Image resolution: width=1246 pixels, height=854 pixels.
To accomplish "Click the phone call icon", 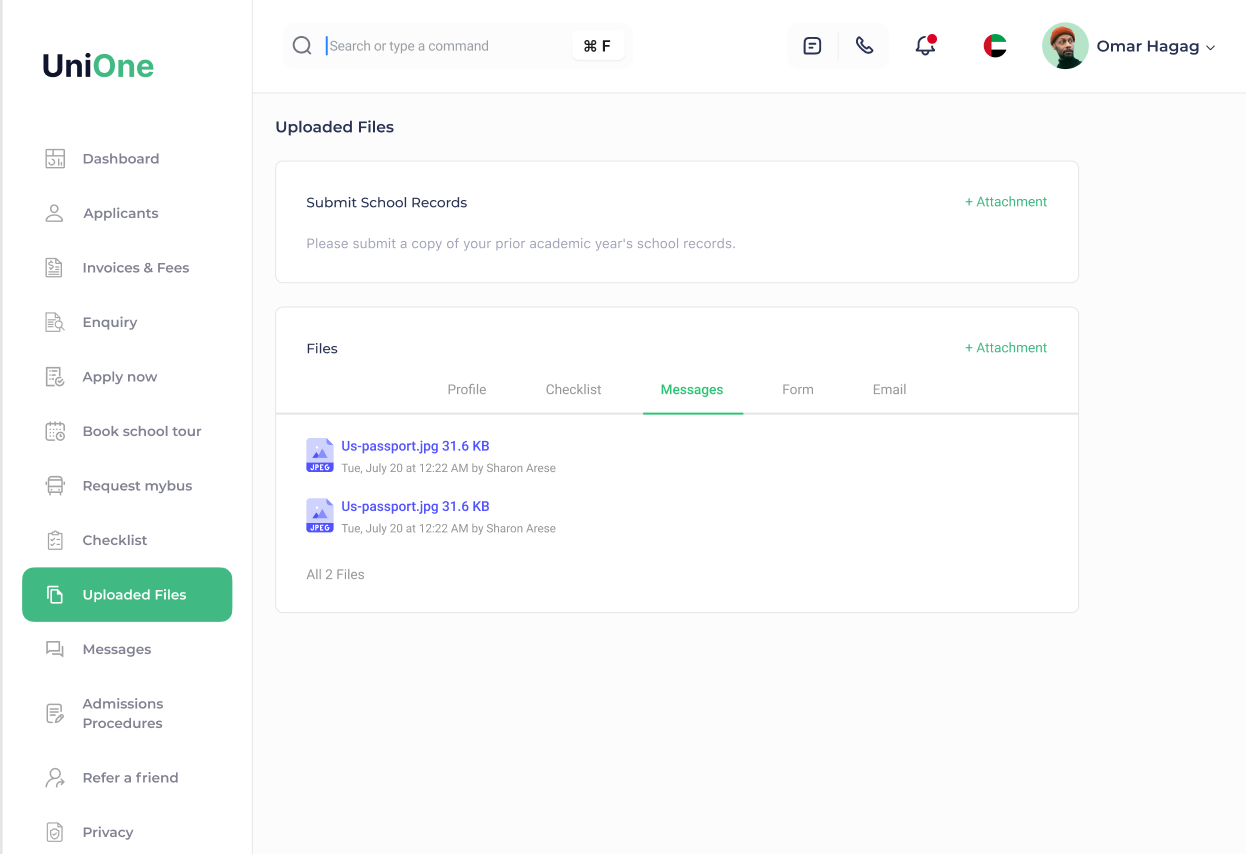I will point(864,46).
